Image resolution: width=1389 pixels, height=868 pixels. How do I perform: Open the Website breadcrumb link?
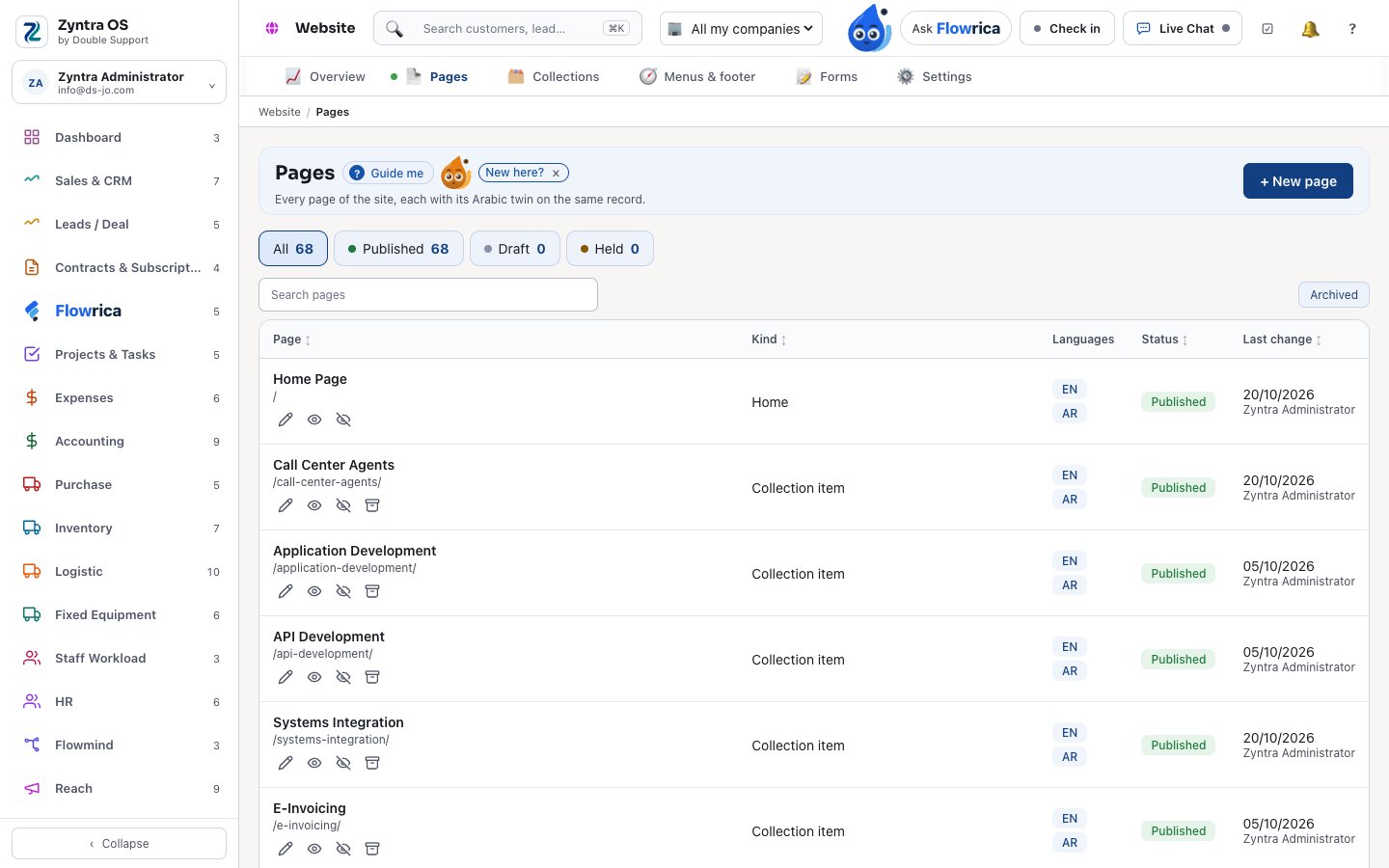pyautogui.click(x=280, y=112)
